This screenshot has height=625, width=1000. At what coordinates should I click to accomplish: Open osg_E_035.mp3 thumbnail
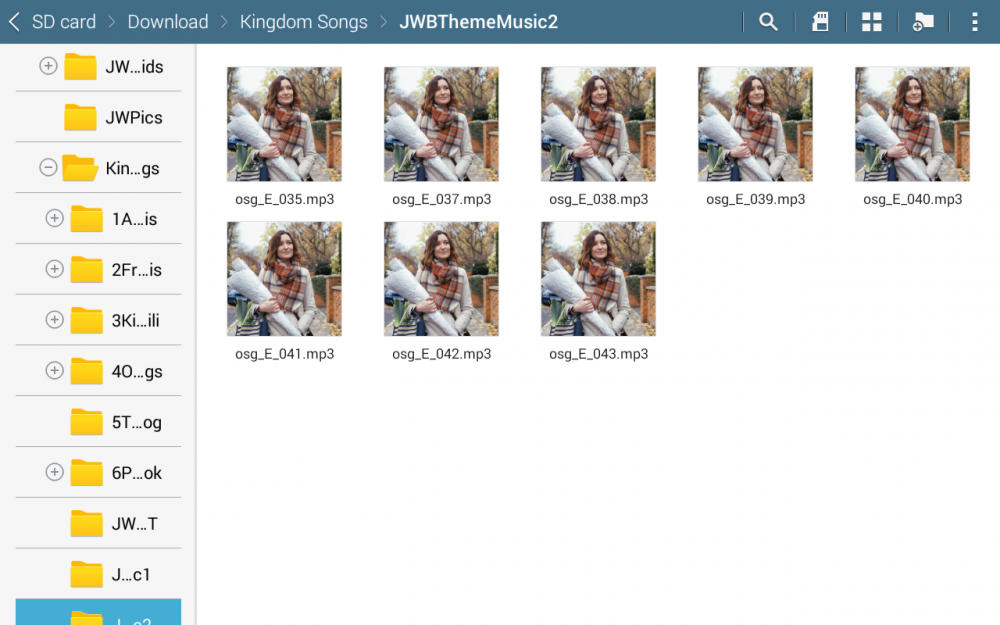(x=284, y=124)
